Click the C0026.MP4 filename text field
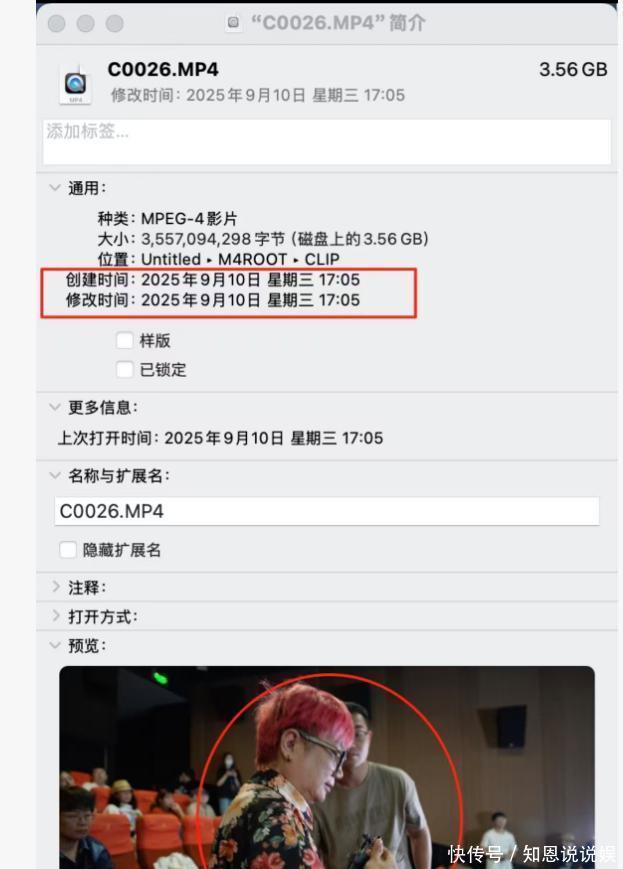The width and height of the screenshot is (623, 869). (x=326, y=511)
